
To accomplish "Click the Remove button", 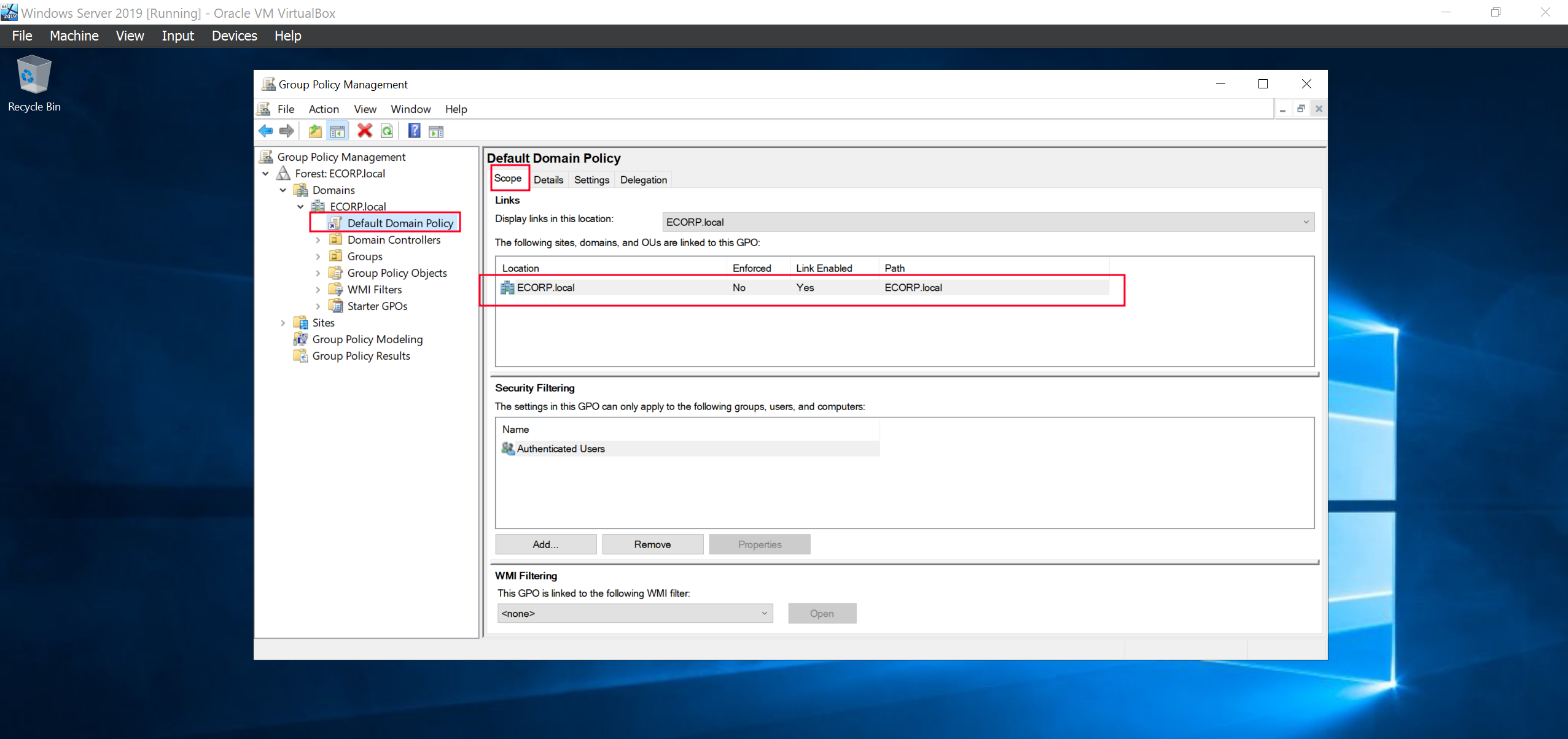I will pyautogui.click(x=652, y=544).
